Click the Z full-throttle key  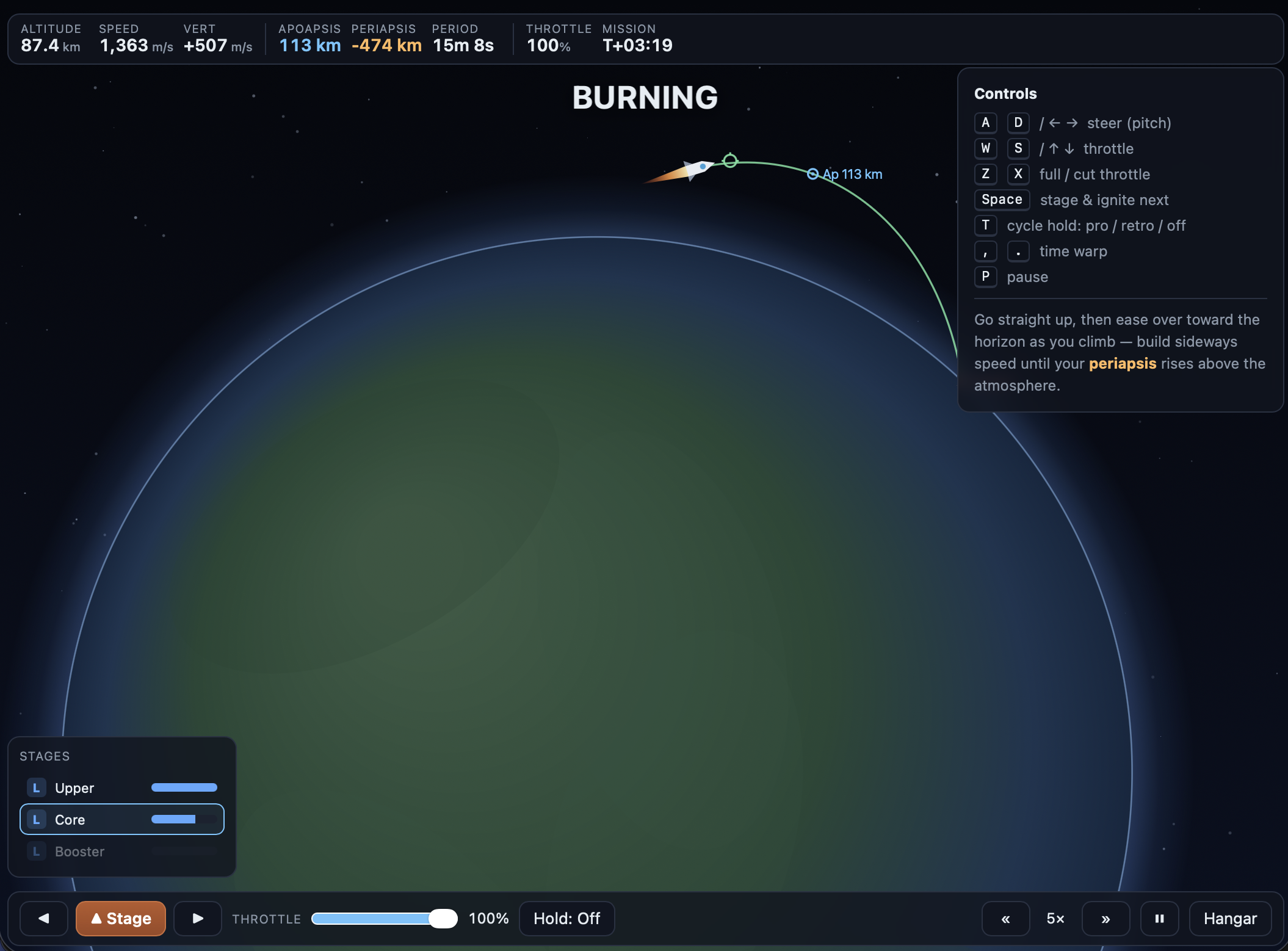985,174
